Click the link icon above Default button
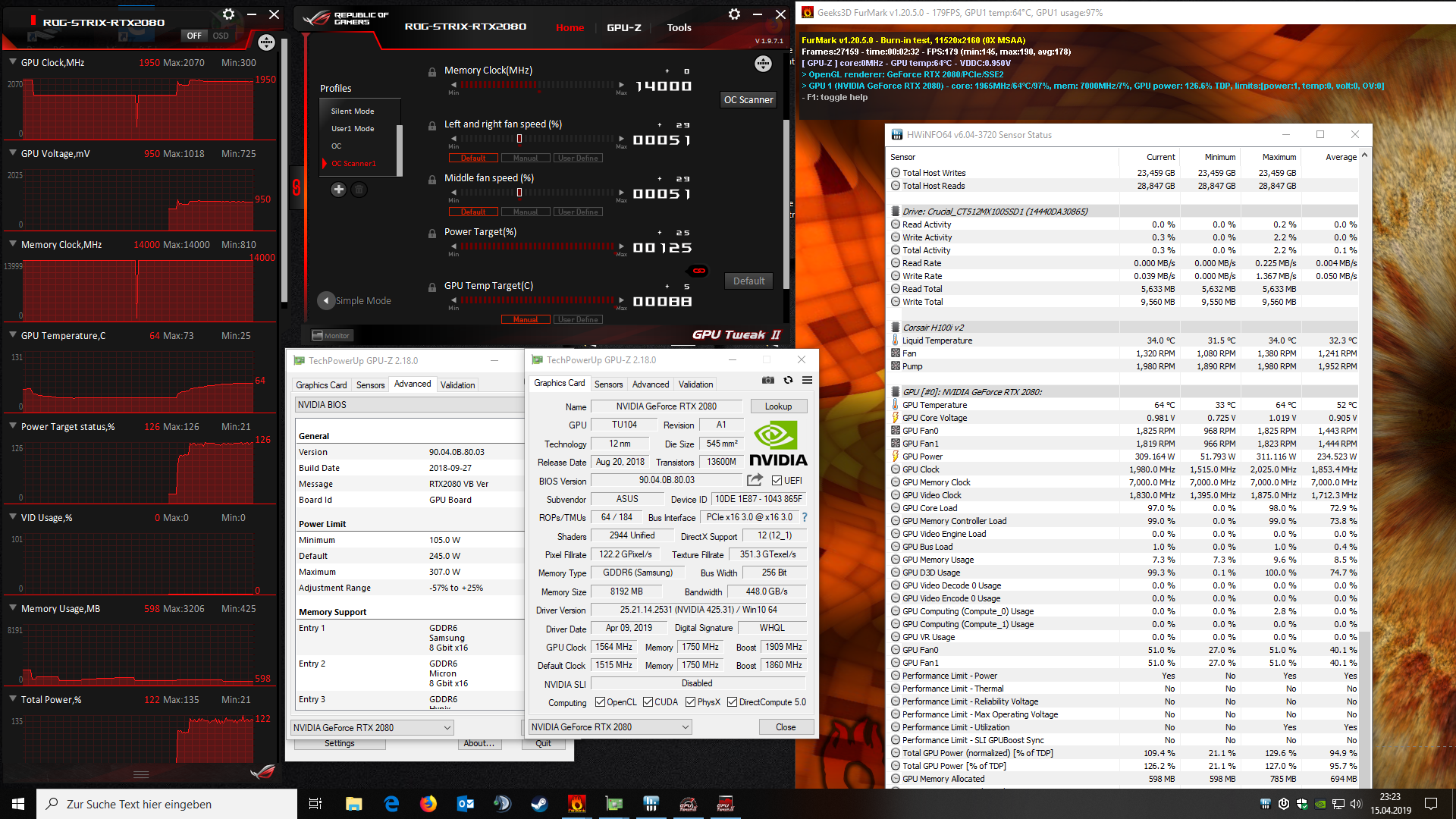 698,271
